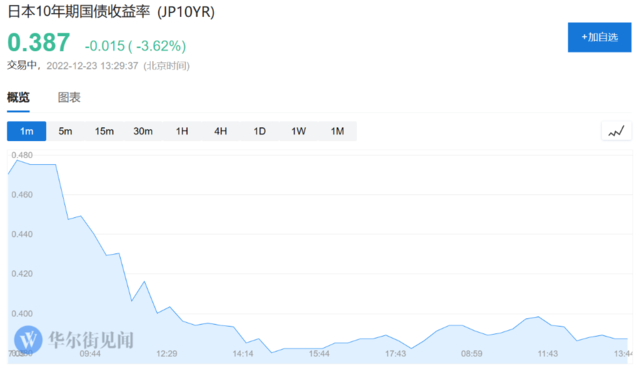Set chart interval to 1M

tap(337, 131)
